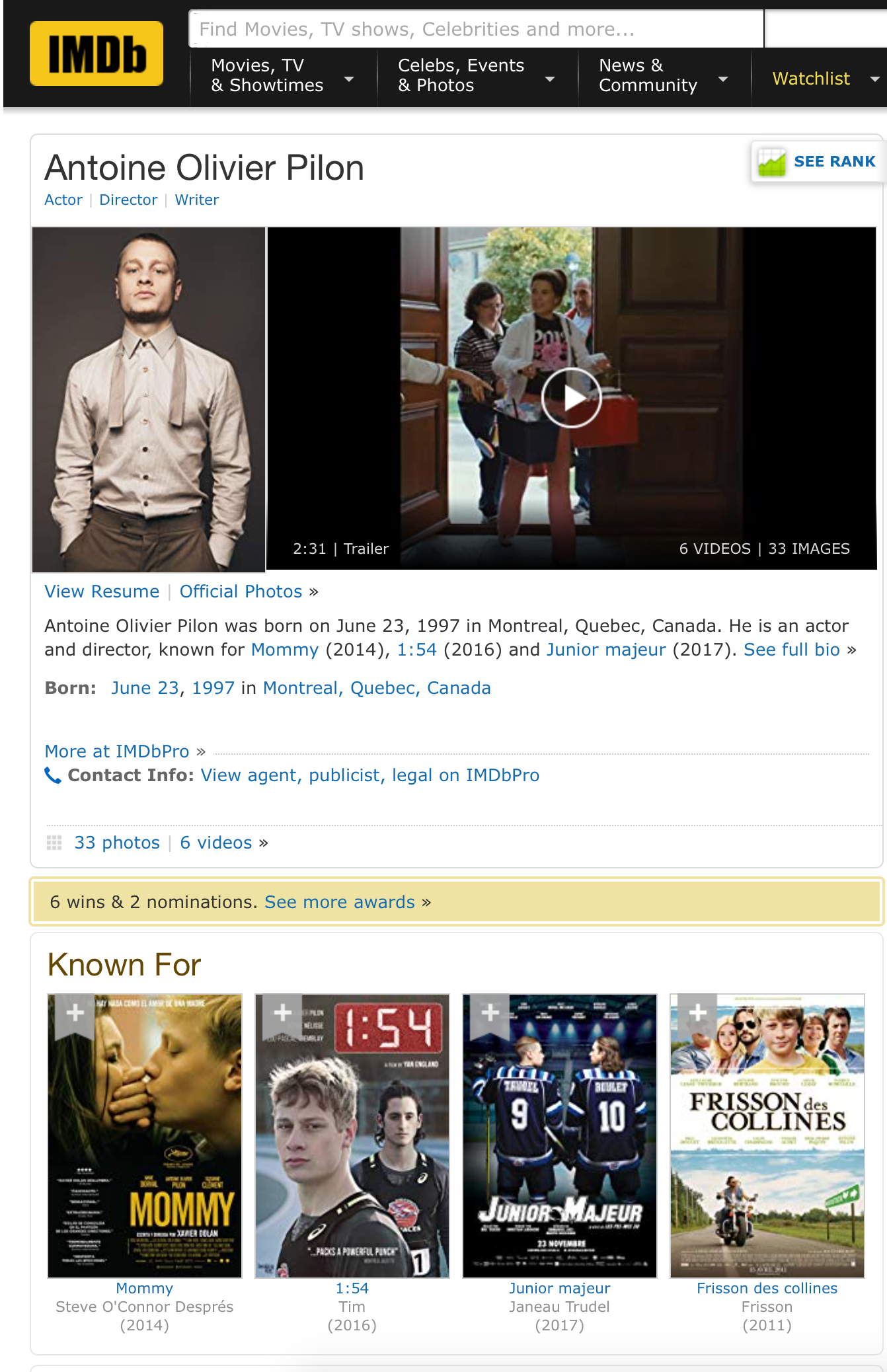Viewport: 887px width, 1372px height.
Task: Add Mommy poster to watchlist
Action: [x=75, y=1013]
